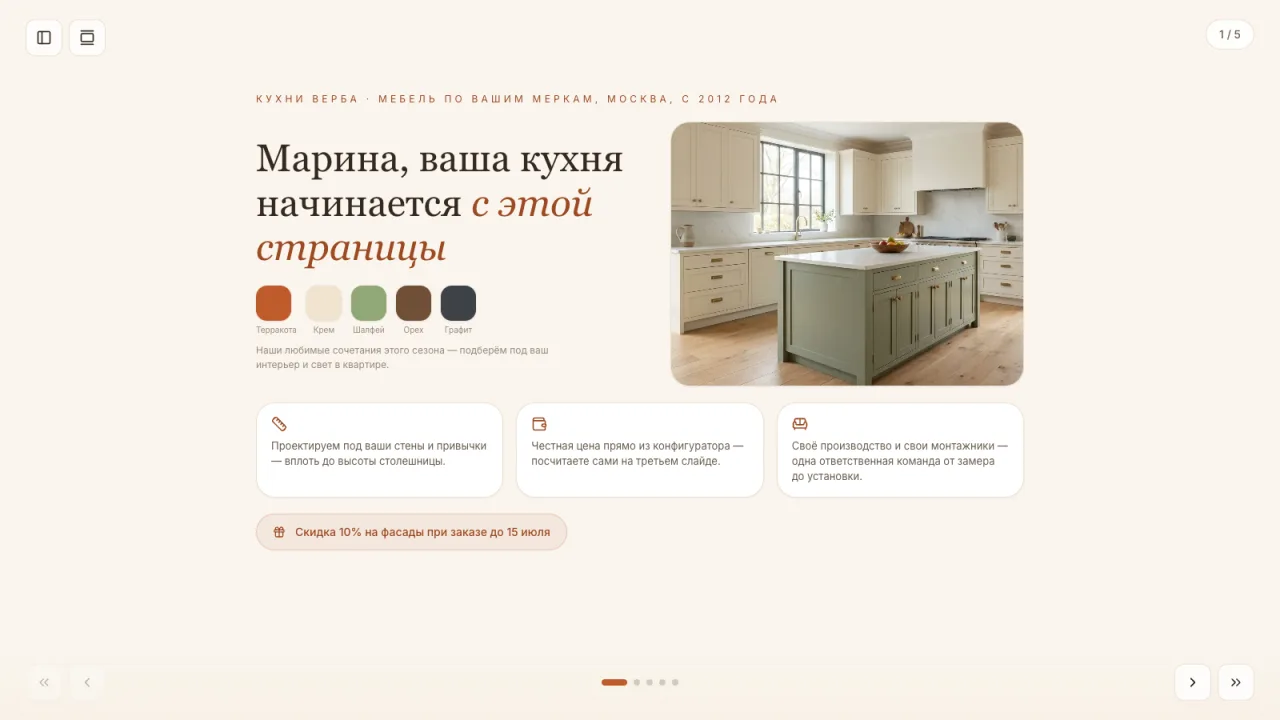This screenshot has height=720, width=1280.
Task: Pick the Орех brown swatch
Action: [414, 303]
